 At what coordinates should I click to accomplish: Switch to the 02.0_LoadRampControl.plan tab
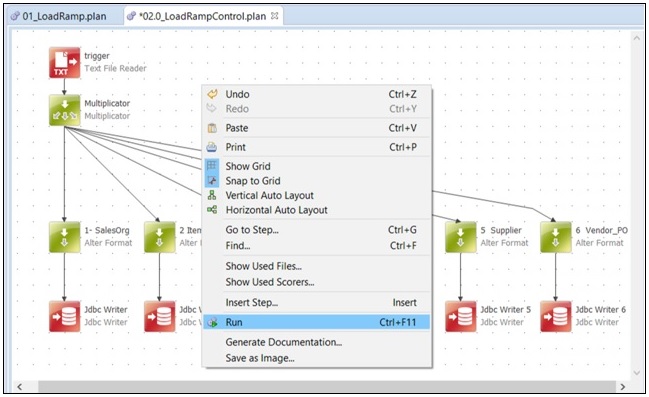pos(202,16)
